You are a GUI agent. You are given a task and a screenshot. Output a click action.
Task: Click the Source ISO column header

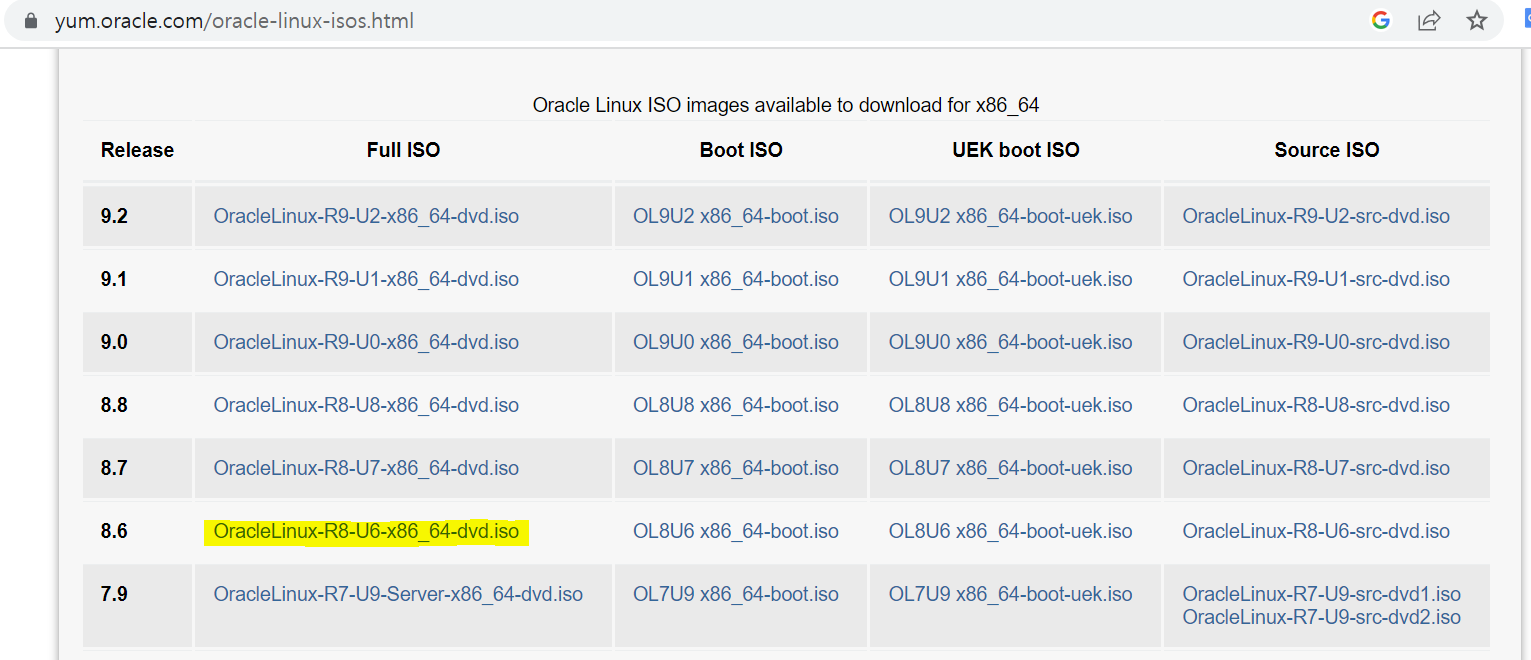coord(1327,150)
